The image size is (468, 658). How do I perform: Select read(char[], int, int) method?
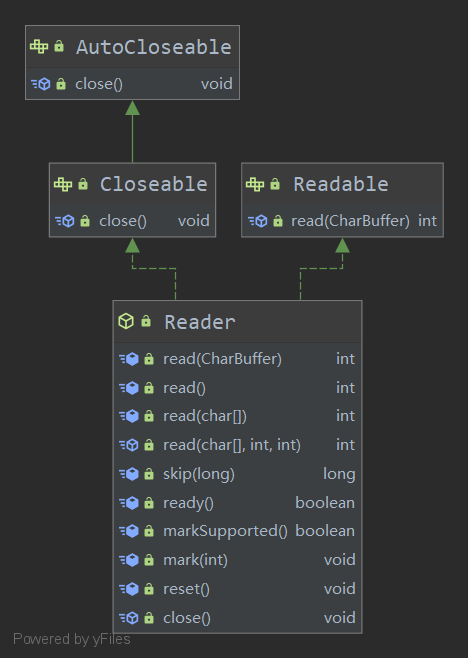pyautogui.click(x=232, y=445)
